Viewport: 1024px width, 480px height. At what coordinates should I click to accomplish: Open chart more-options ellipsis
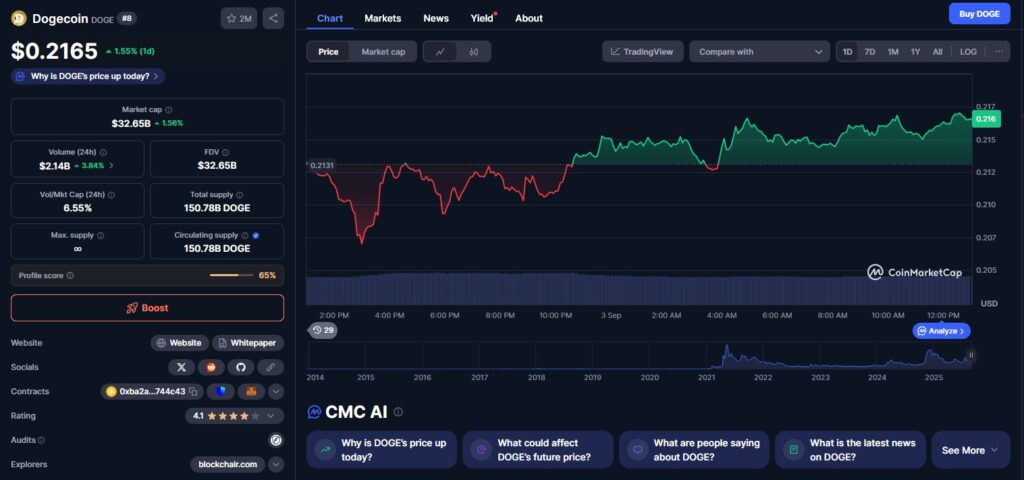point(999,52)
